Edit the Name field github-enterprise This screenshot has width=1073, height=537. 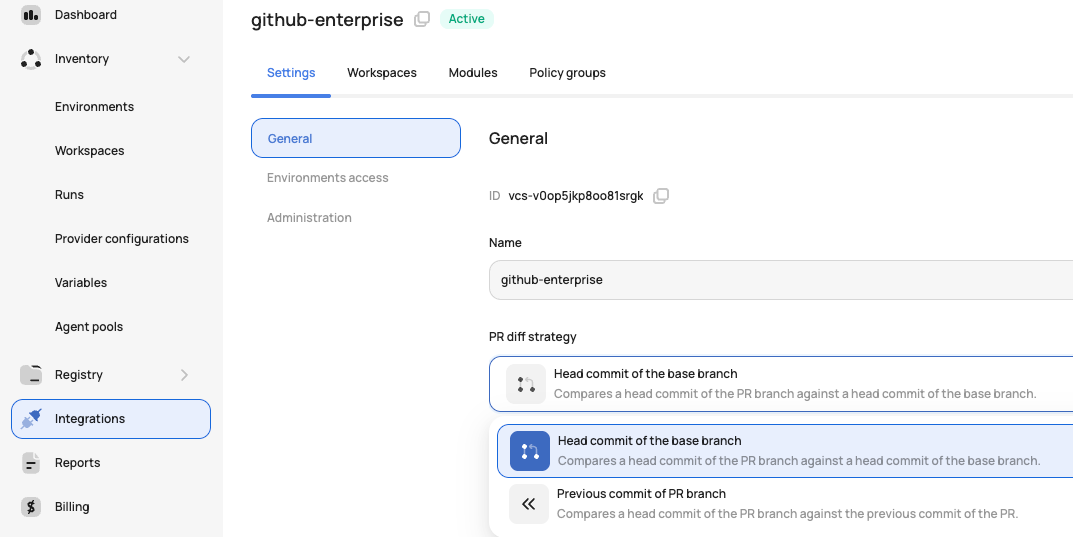point(781,280)
